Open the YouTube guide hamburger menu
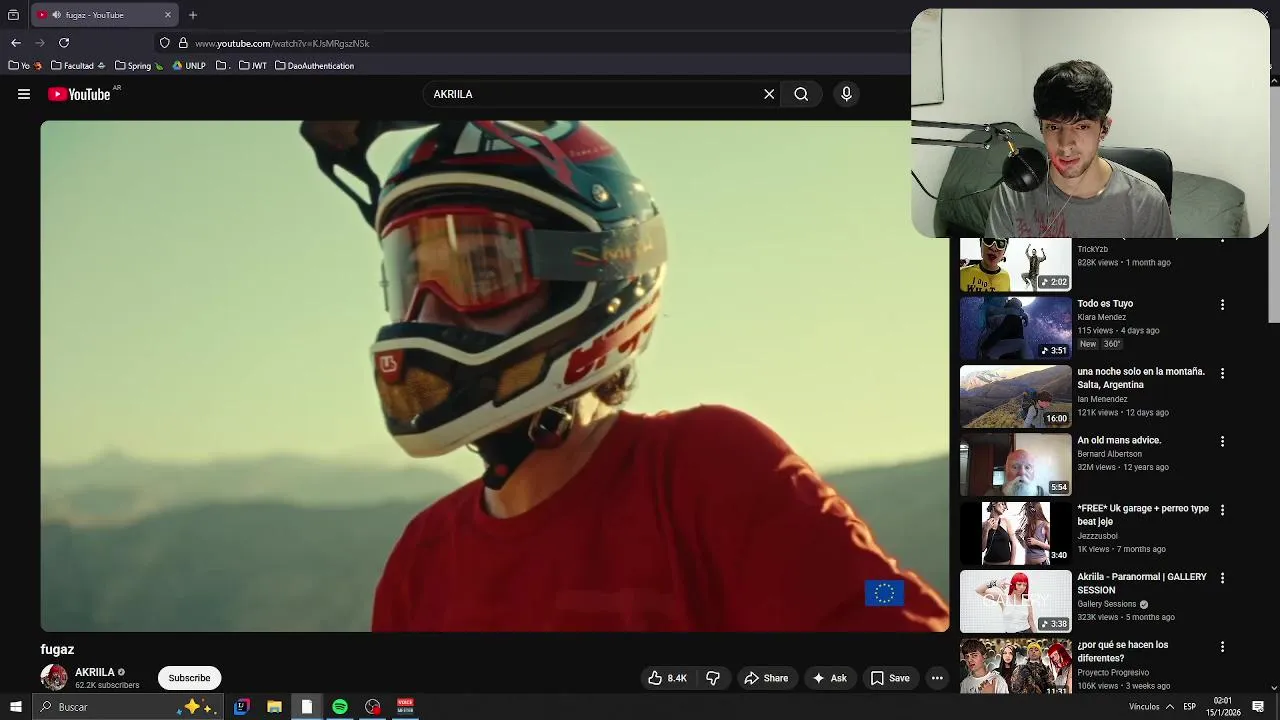This screenshot has width=1280, height=720. (x=24, y=94)
